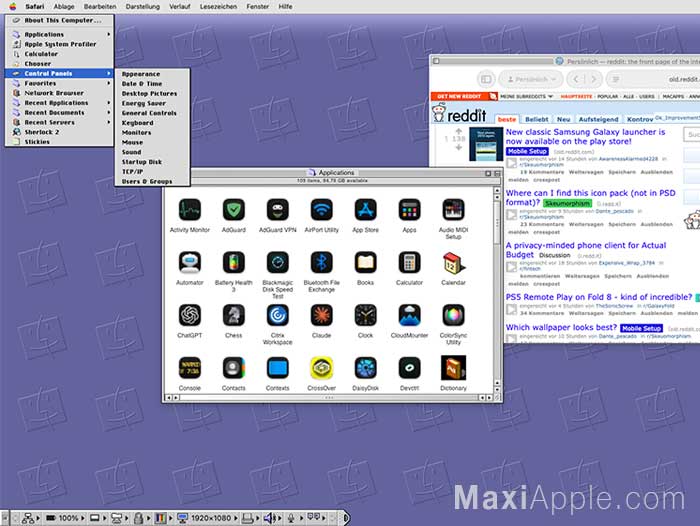Open Blackmagic Disk Speed Test icon
The height and width of the screenshot is (526, 700).
[x=277, y=263]
